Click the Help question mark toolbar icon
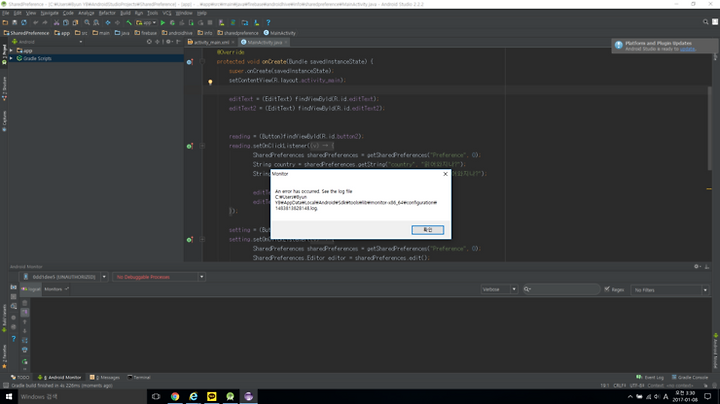 [268, 22]
